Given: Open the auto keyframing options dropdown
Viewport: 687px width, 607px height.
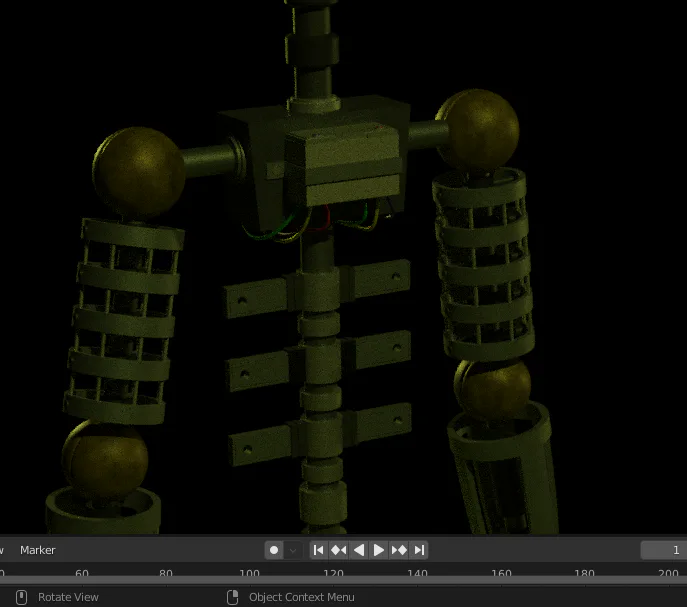Looking at the screenshot, I should tap(293, 550).
